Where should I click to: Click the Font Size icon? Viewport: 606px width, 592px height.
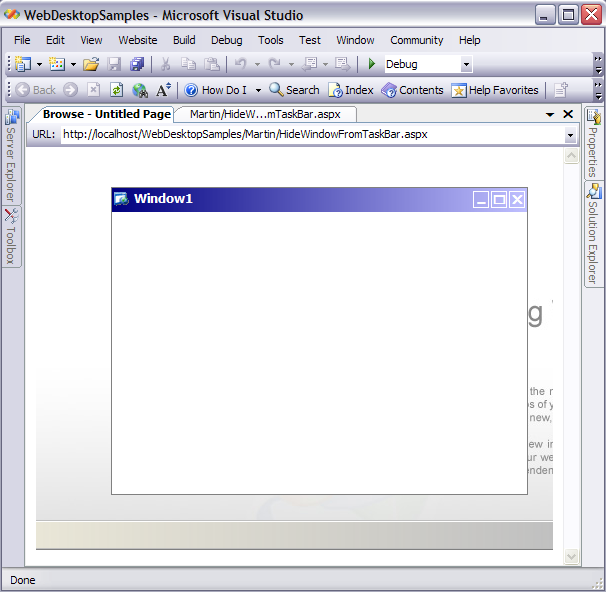pos(164,90)
